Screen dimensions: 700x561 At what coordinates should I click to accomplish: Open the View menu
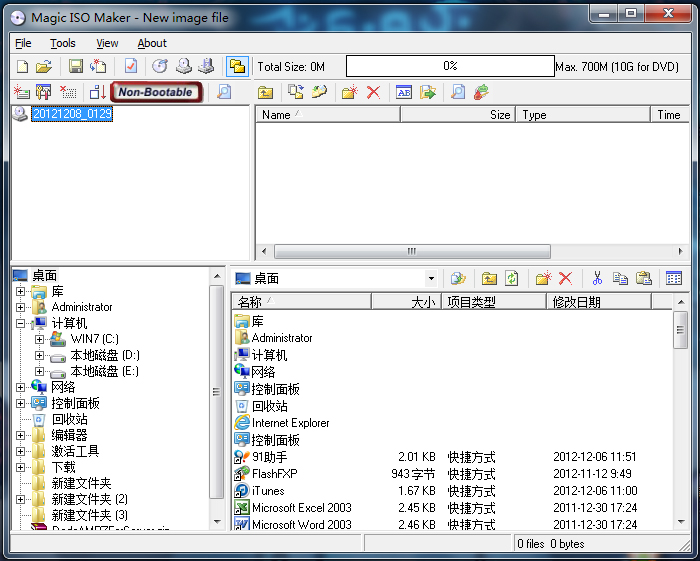point(107,43)
